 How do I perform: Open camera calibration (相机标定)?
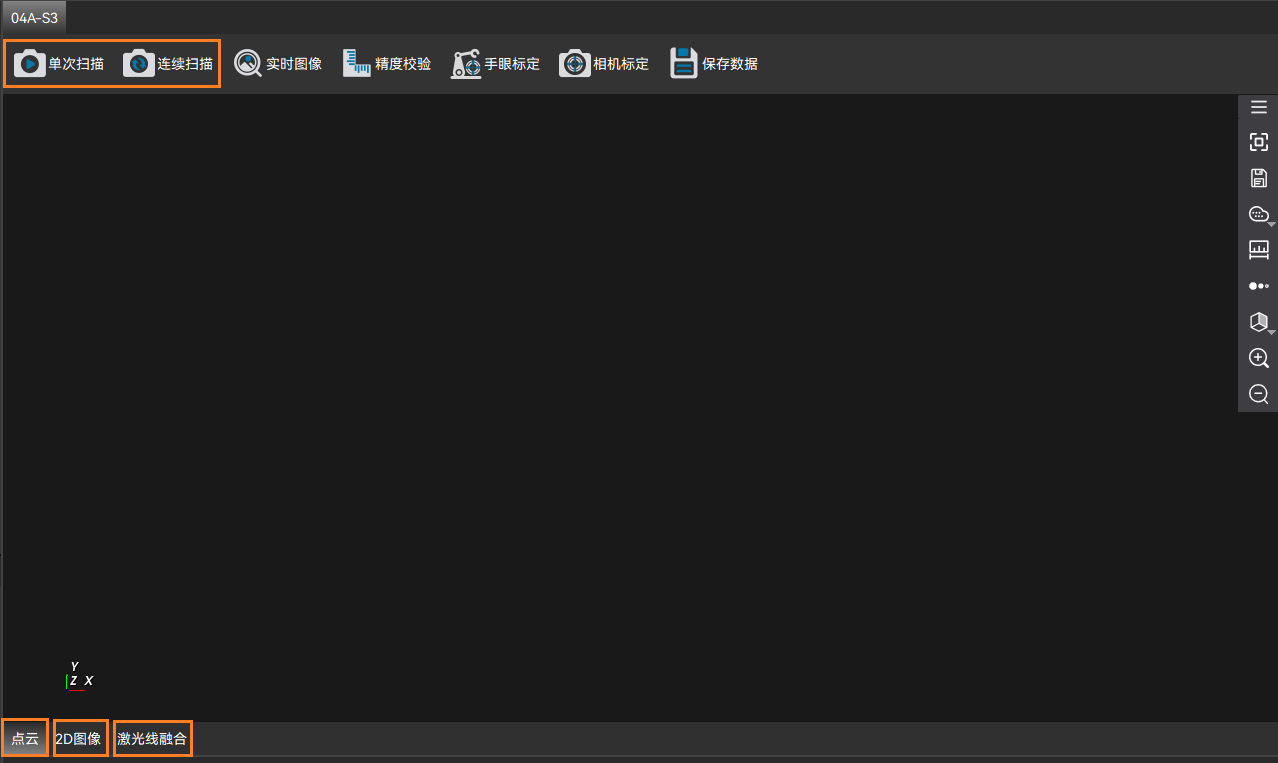point(604,64)
